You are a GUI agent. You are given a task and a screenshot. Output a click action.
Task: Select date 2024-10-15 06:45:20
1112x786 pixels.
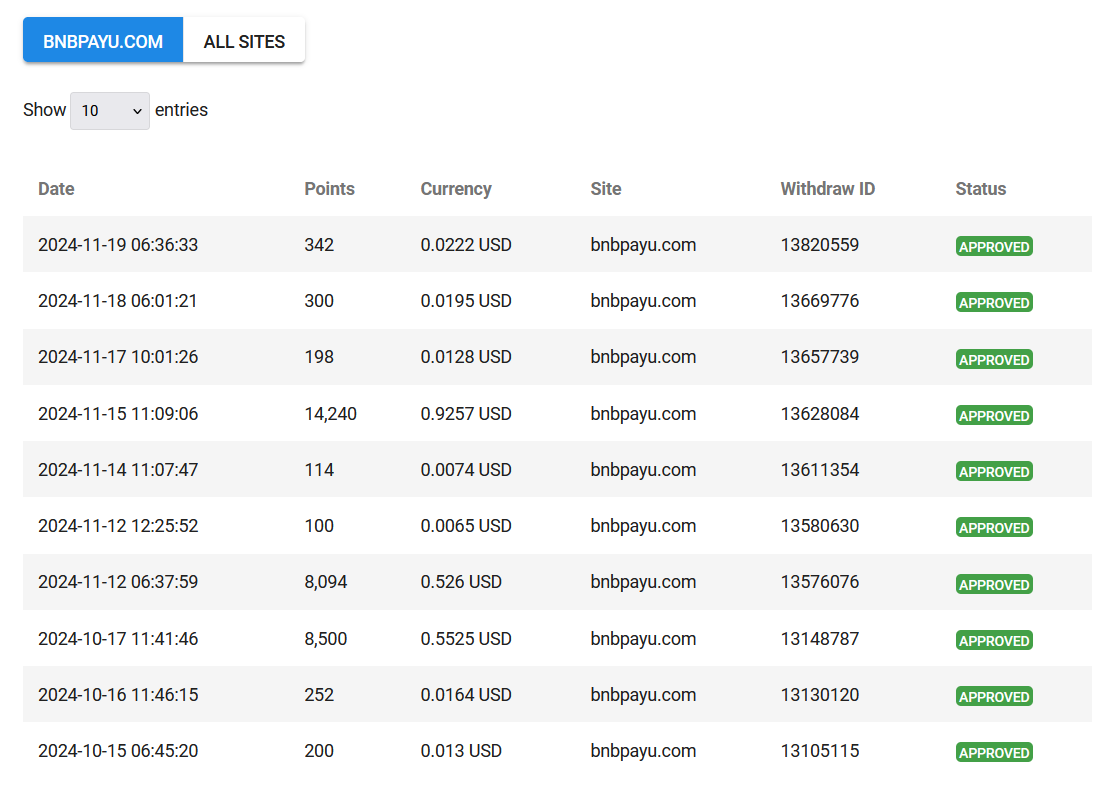[x=118, y=751]
